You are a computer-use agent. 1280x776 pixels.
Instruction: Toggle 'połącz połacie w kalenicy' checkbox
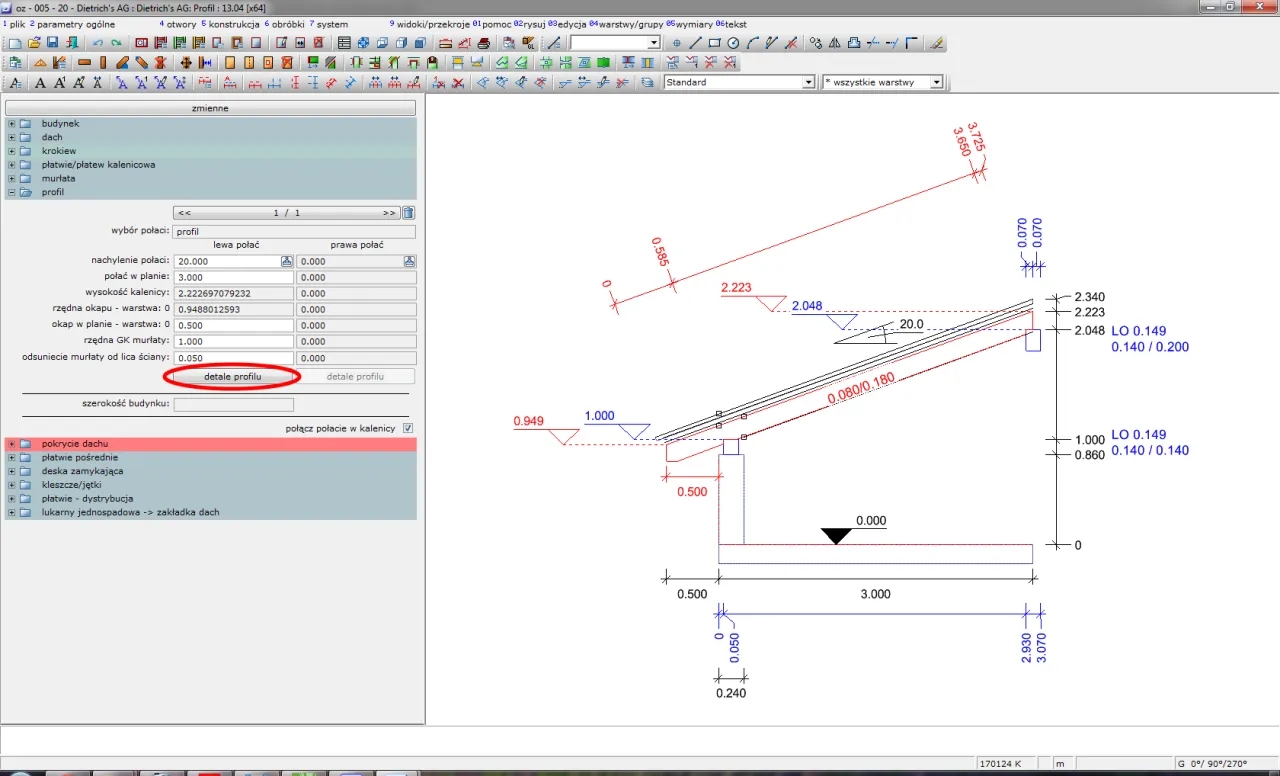coord(408,428)
